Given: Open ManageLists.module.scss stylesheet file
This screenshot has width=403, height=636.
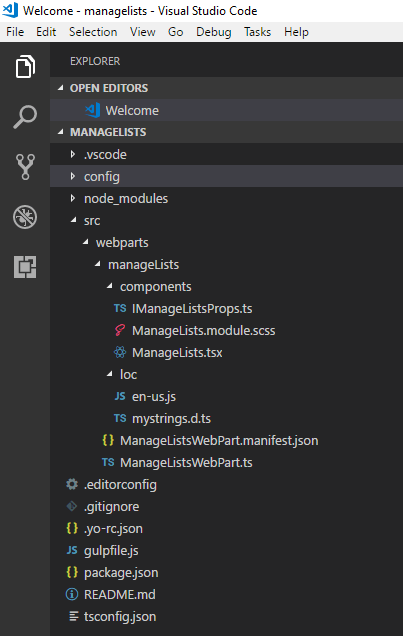Looking at the screenshot, I should 227,331.
